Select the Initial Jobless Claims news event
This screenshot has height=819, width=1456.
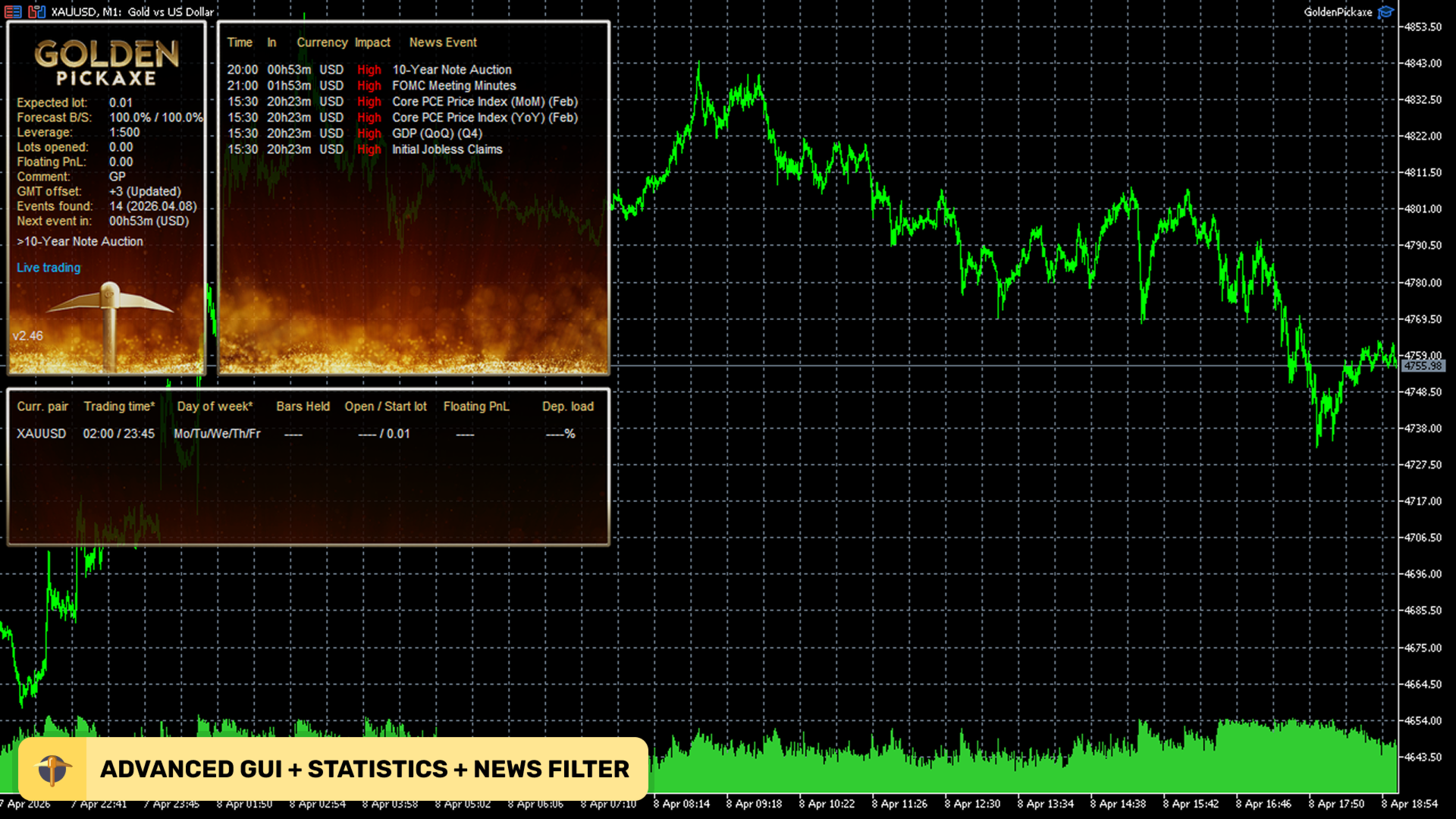click(x=447, y=149)
